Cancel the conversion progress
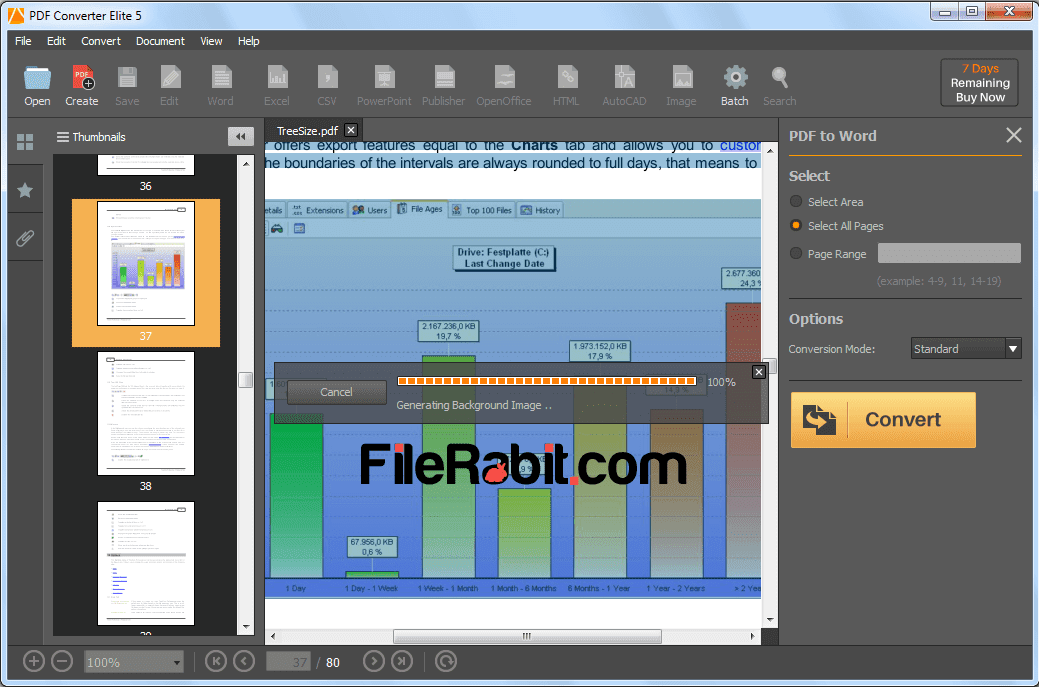 click(337, 392)
